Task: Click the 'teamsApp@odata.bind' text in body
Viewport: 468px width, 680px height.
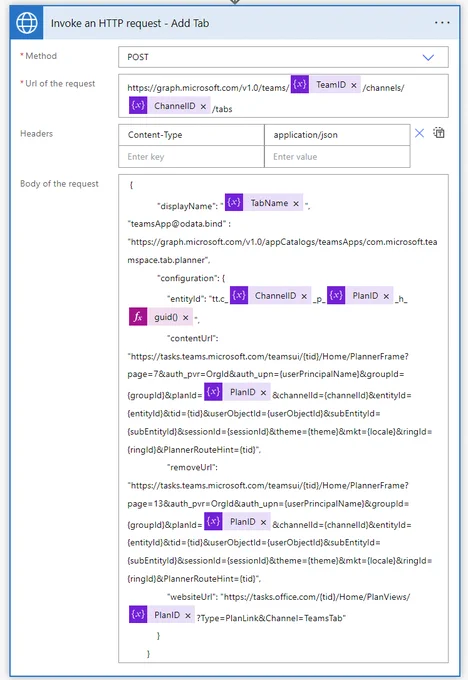Action: tap(177, 224)
